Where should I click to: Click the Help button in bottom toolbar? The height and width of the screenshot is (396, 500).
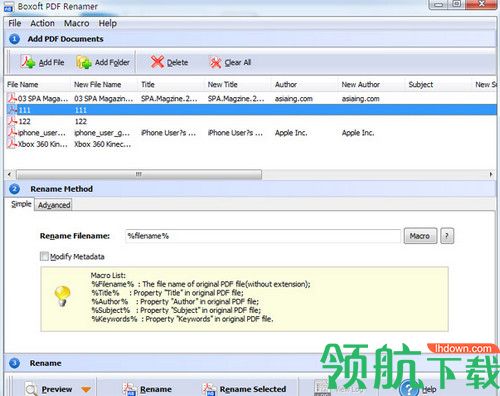click(418, 389)
